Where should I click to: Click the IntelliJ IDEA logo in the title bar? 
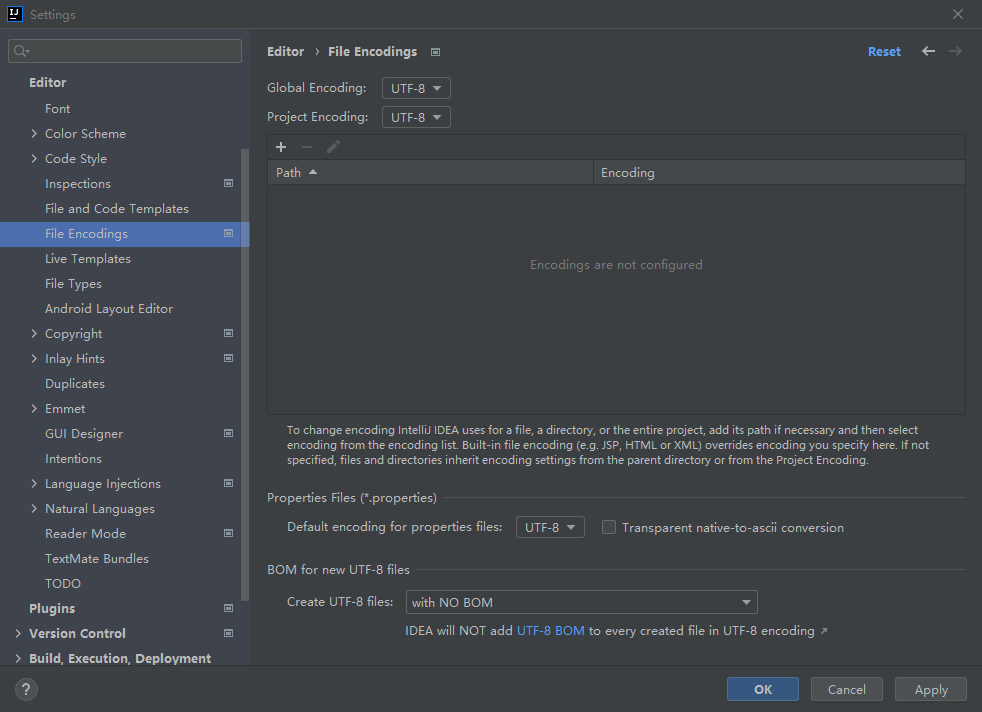click(x=14, y=14)
